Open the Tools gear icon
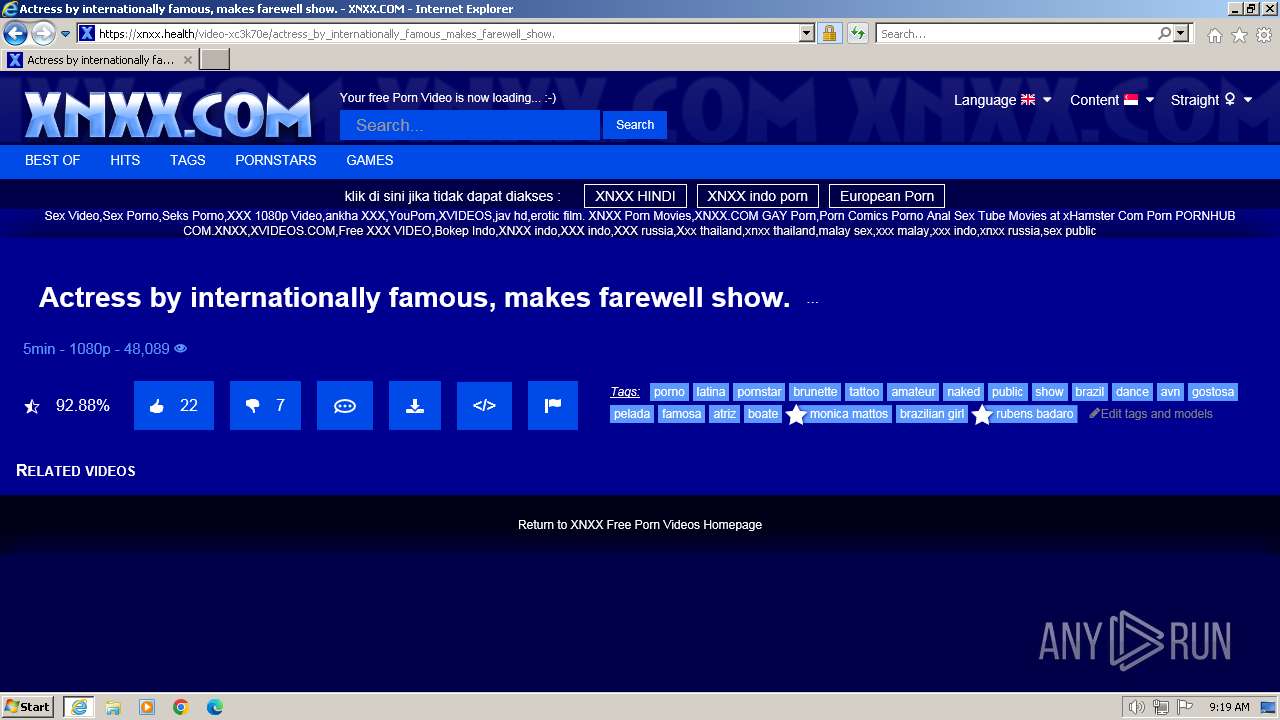This screenshot has width=1280, height=720. tap(1264, 35)
